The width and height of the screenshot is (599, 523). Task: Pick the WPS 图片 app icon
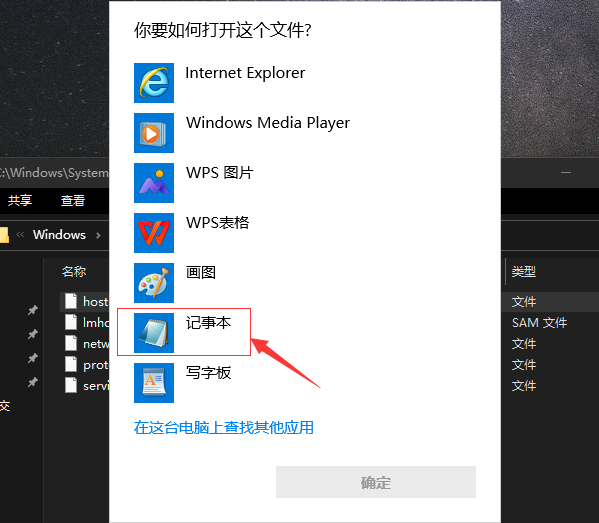pos(154,183)
